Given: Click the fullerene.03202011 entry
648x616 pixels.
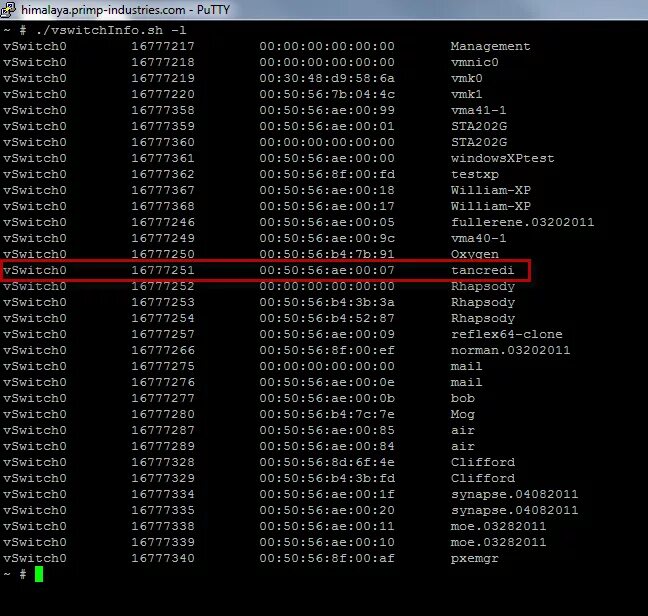Looking at the screenshot, I should point(522,222).
